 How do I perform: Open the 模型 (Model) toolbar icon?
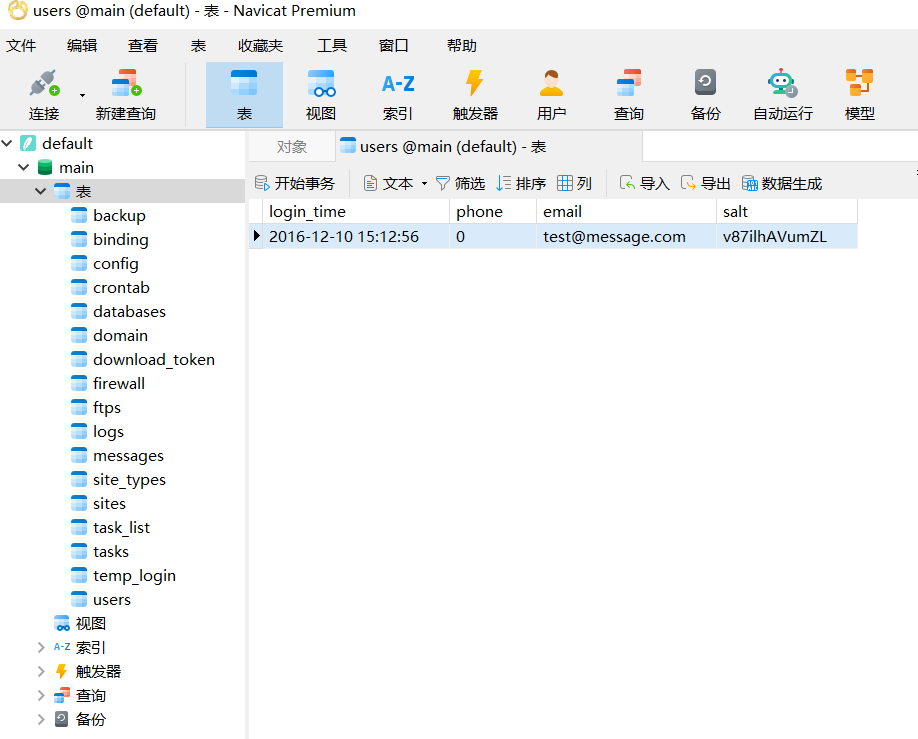tap(859, 84)
